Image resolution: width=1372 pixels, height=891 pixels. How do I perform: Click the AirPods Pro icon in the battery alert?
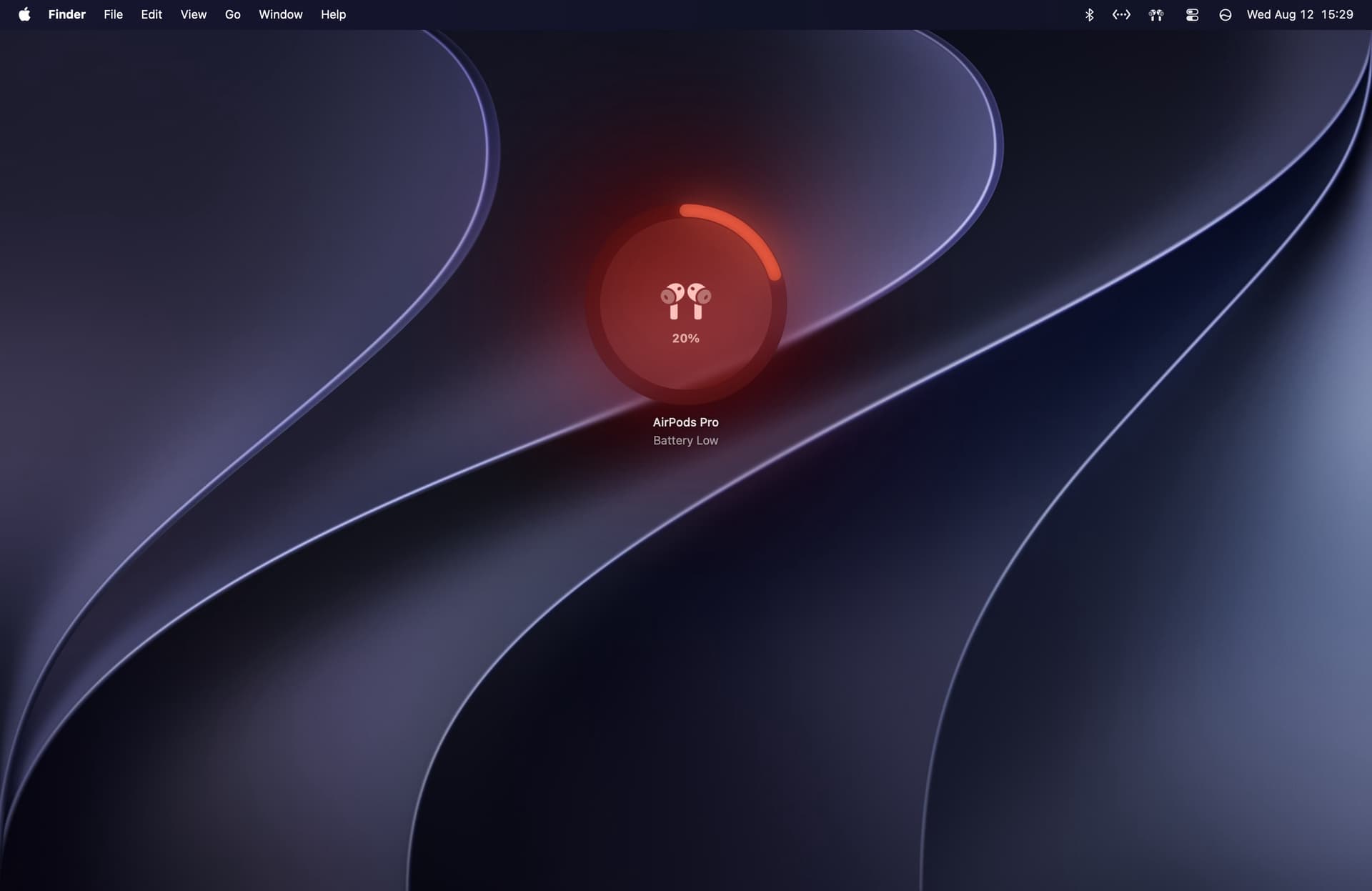pos(685,301)
